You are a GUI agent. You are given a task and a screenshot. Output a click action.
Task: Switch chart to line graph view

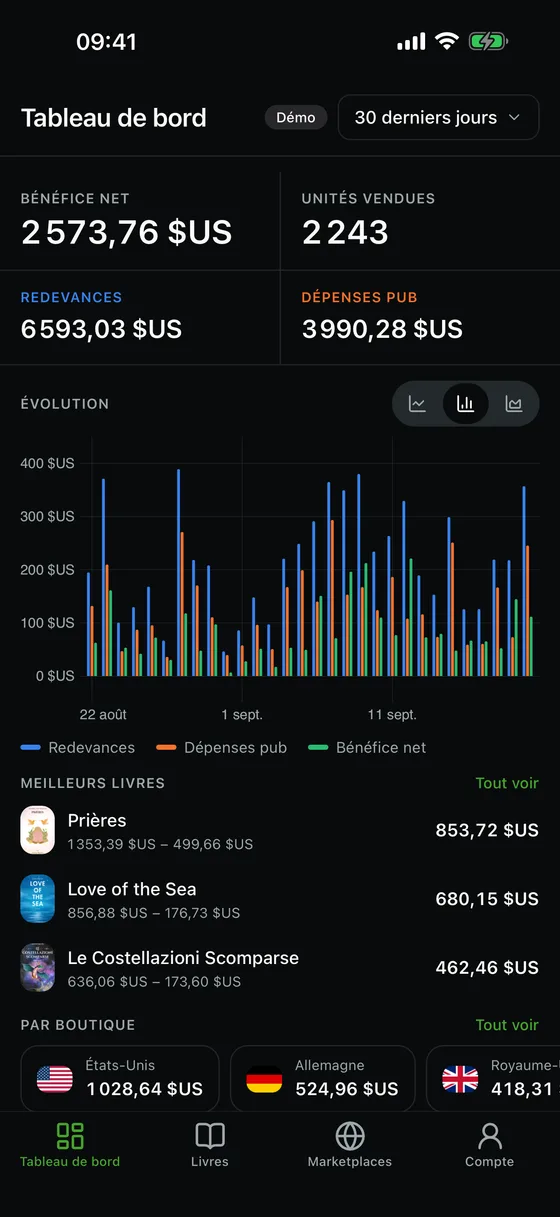tap(418, 404)
